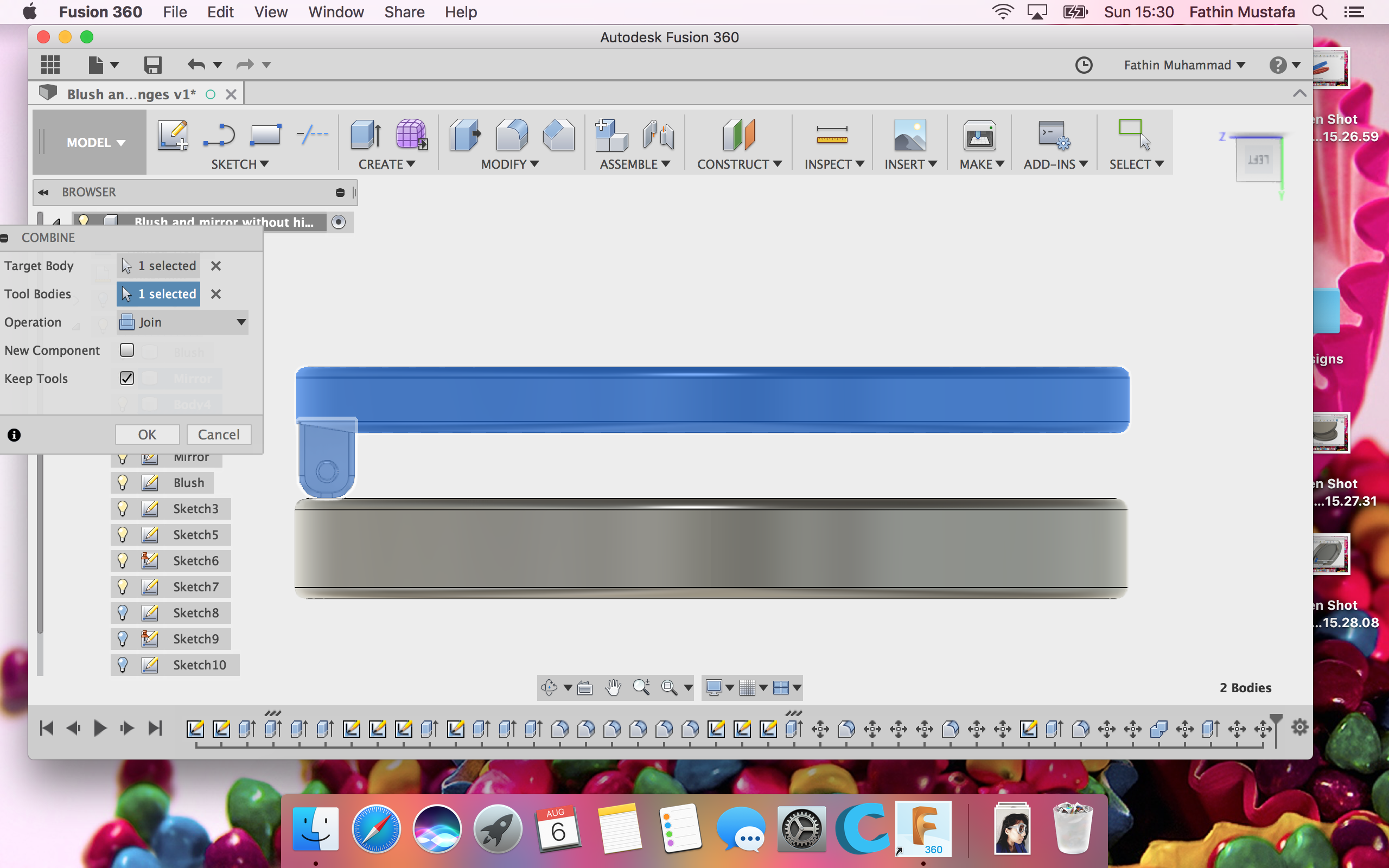Screen dimensions: 1389x868
Task: Expand the INSPECT menu
Action: point(834,164)
